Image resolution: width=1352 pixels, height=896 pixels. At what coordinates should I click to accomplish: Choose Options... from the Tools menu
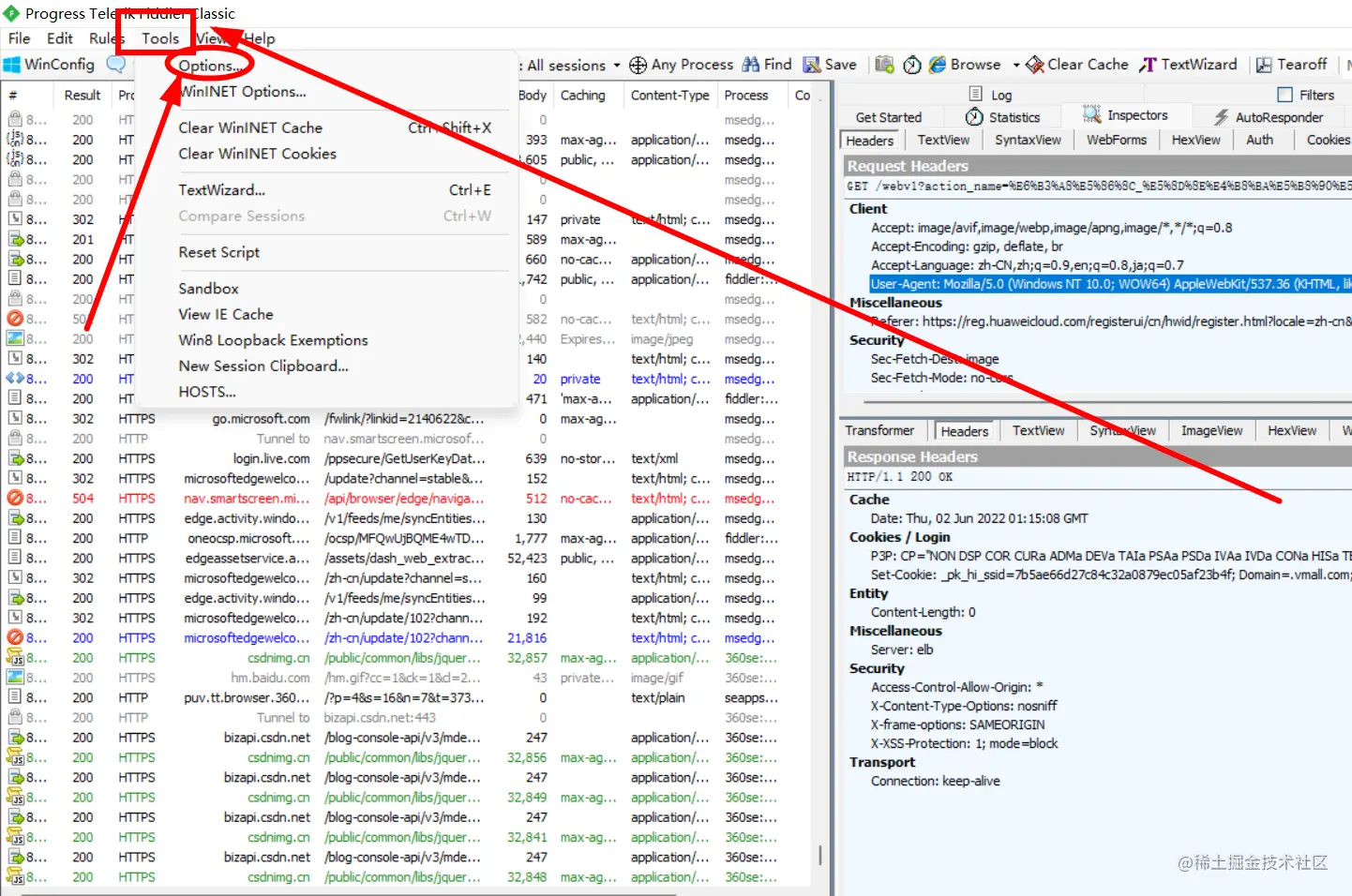click(211, 66)
